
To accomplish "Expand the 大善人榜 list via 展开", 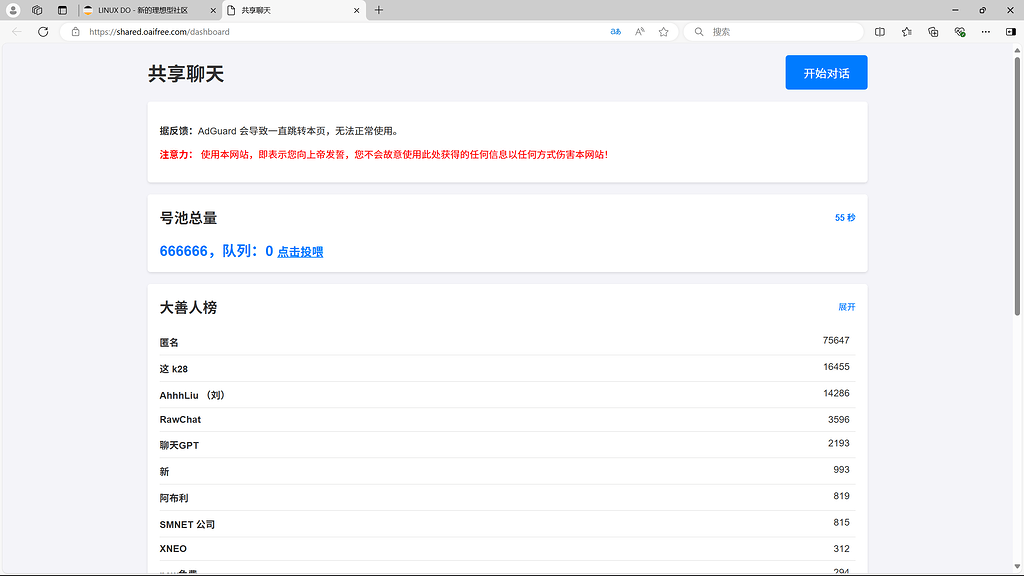I will (x=846, y=307).
